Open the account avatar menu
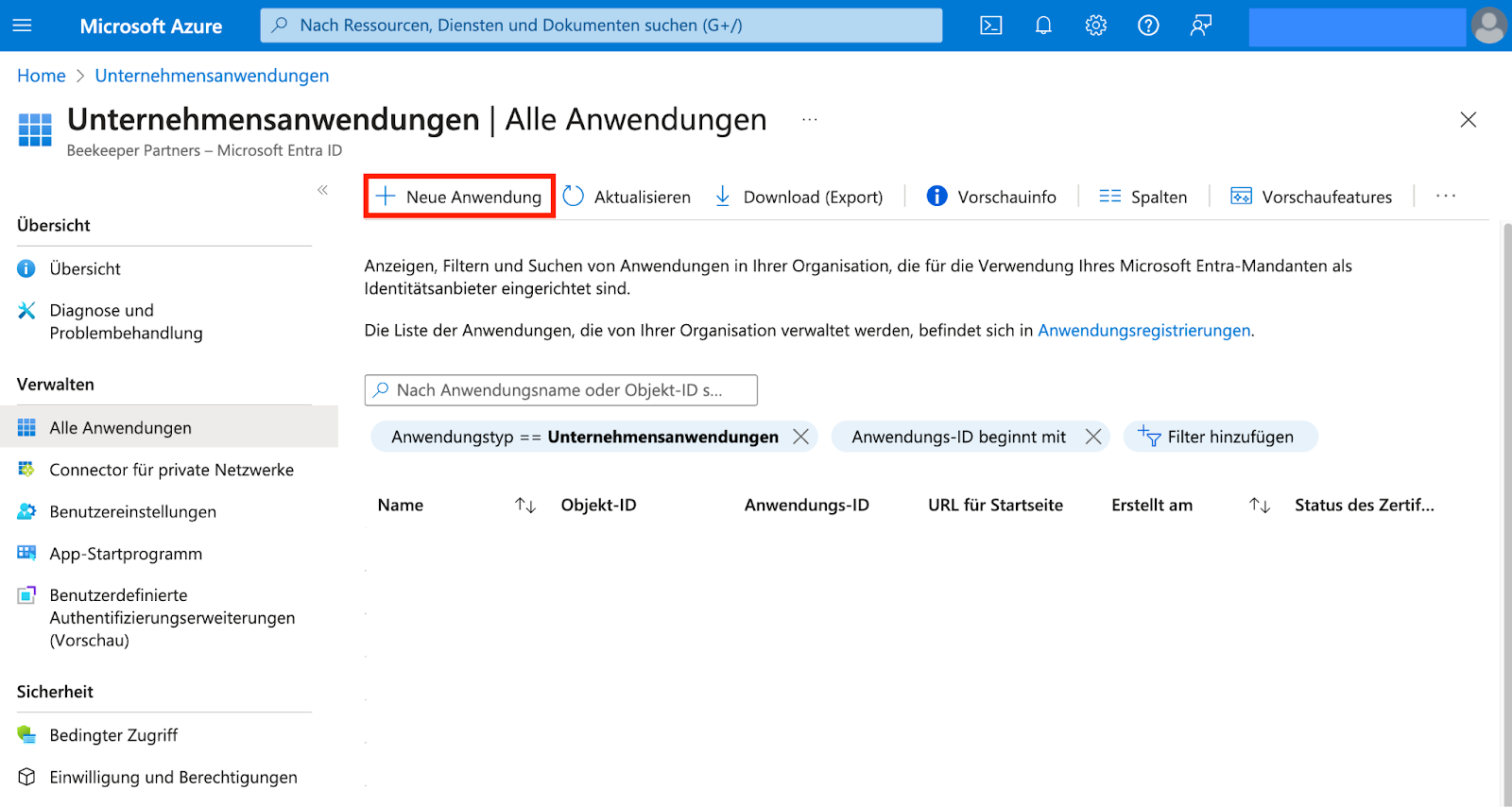 [x=1489, y=26]
